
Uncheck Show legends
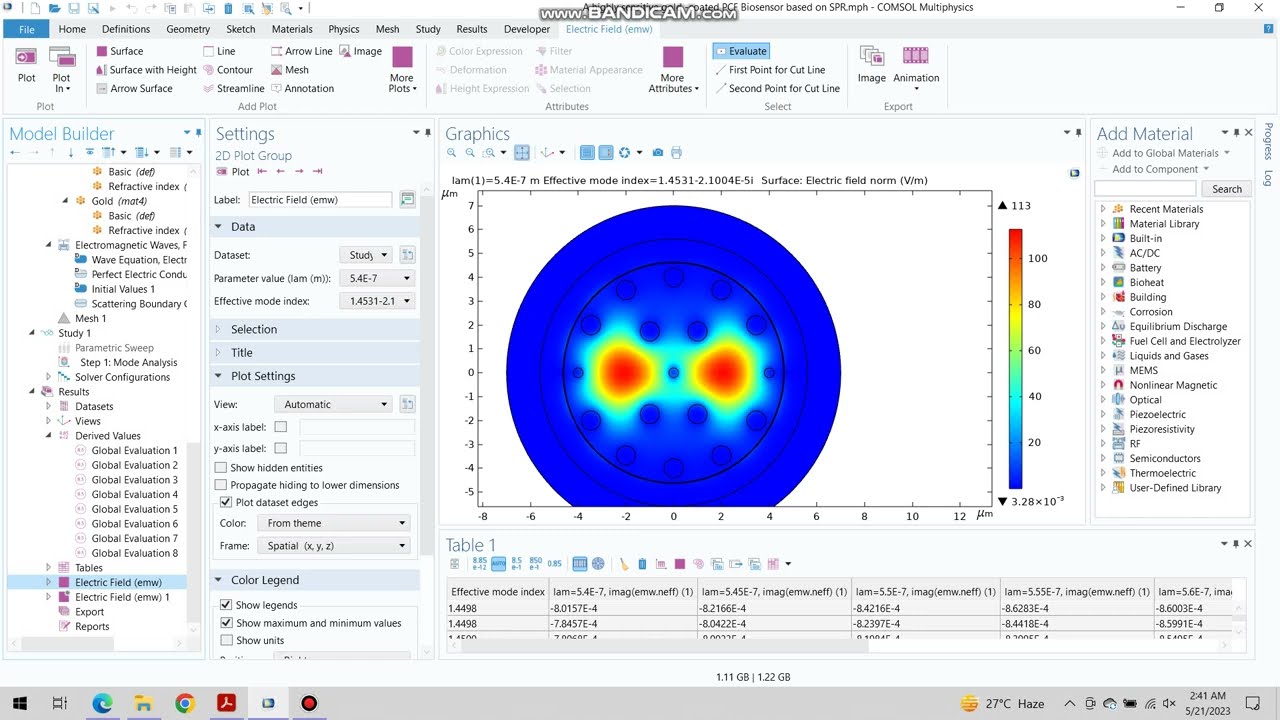pyautogui.click(x=226, y=605)
